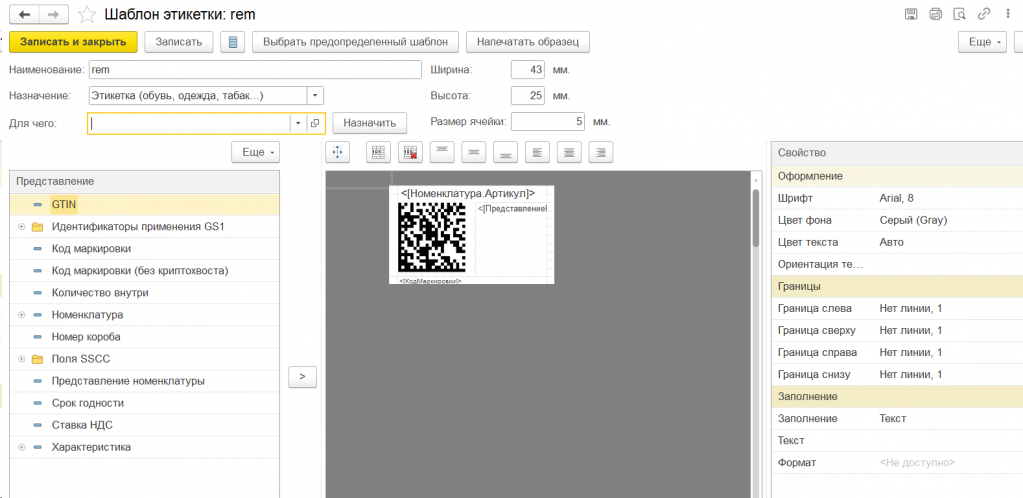Align content to bottom
The height and width of the screenshot is (498, 1023).
pos(506,152)
